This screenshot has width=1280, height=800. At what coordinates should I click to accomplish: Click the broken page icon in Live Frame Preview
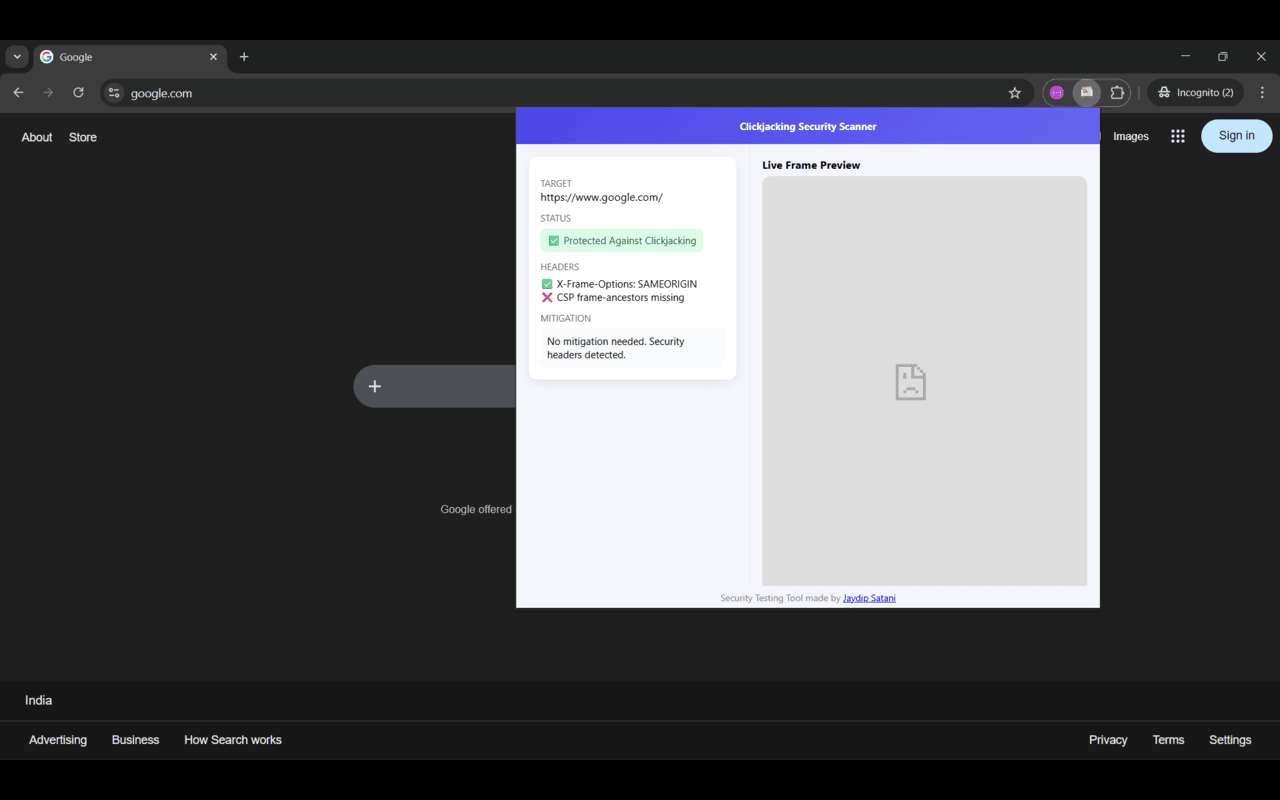coord(910,382)
